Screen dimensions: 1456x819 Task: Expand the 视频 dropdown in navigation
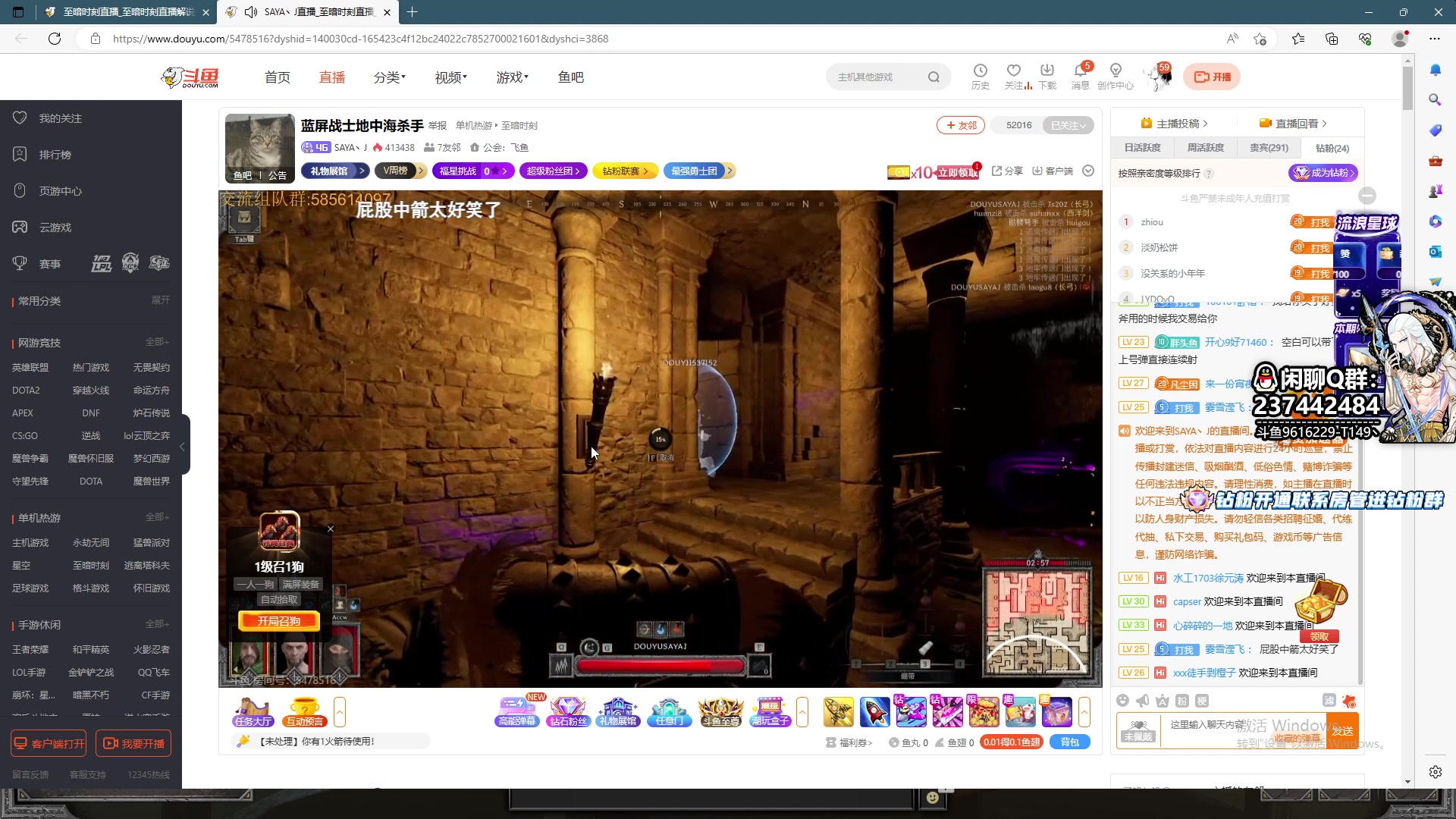(x=451, y=77)
